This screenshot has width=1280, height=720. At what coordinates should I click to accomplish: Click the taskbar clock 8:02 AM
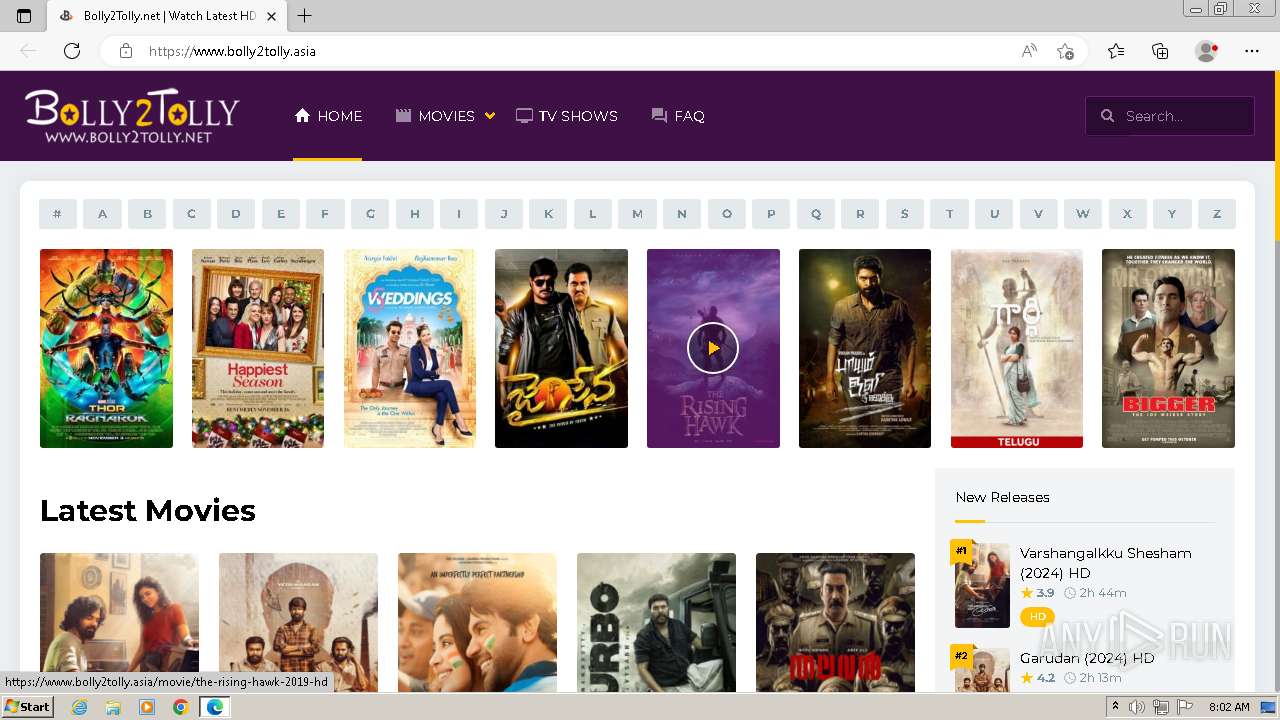pos(1228,707)
